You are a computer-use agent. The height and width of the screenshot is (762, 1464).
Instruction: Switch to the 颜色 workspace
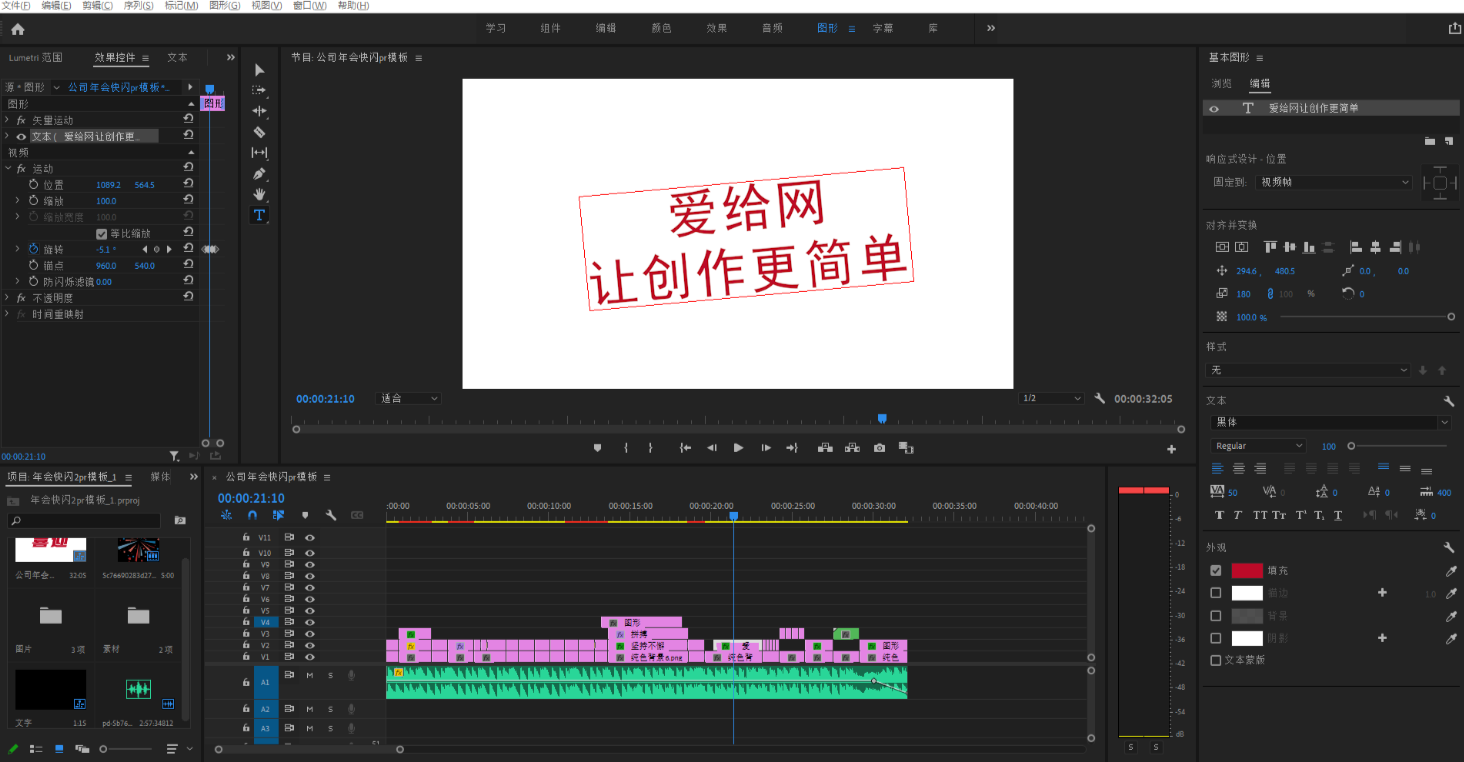pyautogui.click(x=661, y=28)
